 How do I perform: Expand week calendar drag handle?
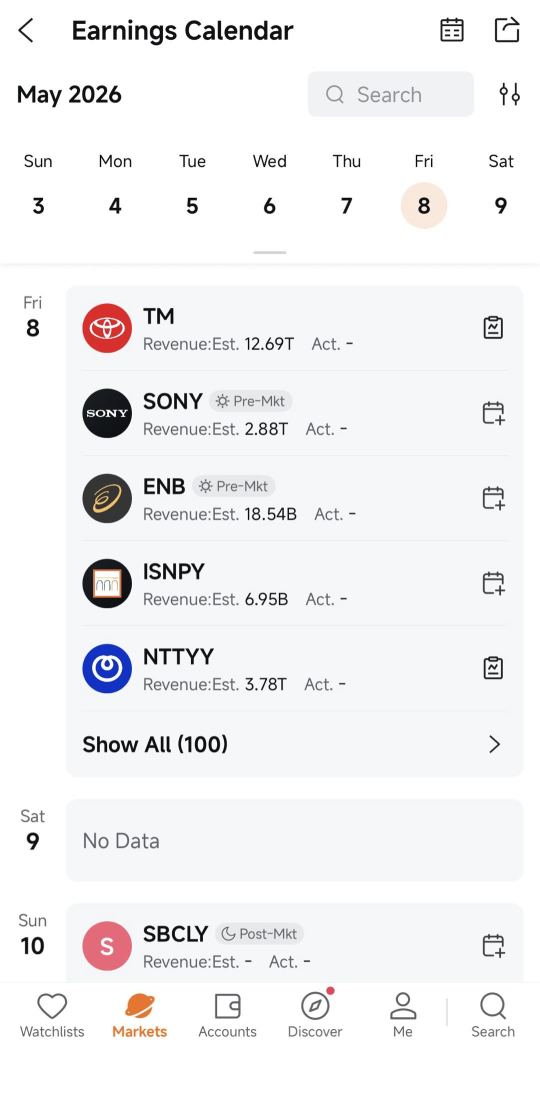point(270,252)
